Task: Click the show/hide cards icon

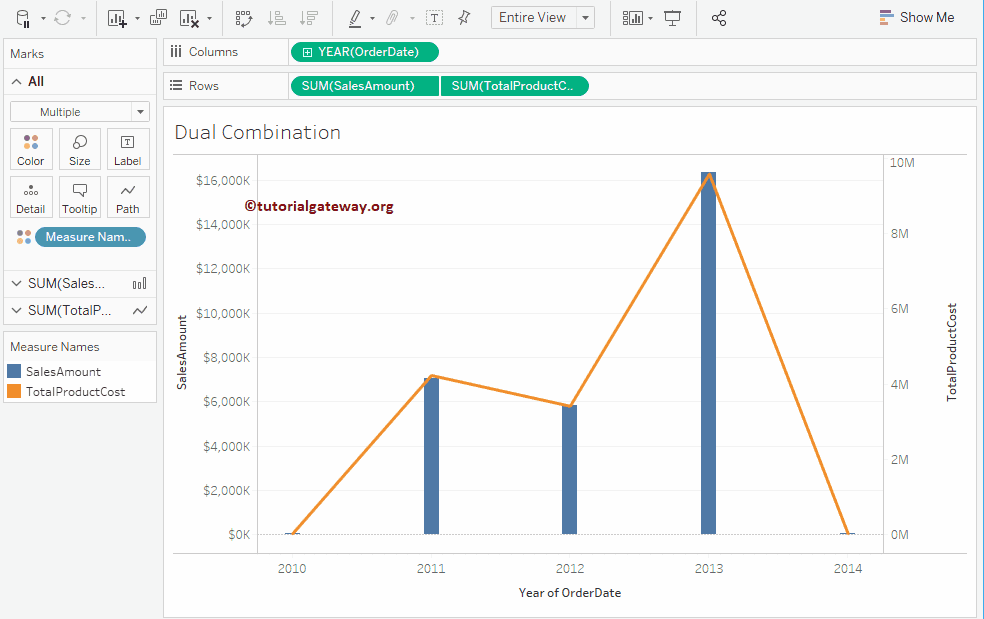Action: tap(633, 18)
